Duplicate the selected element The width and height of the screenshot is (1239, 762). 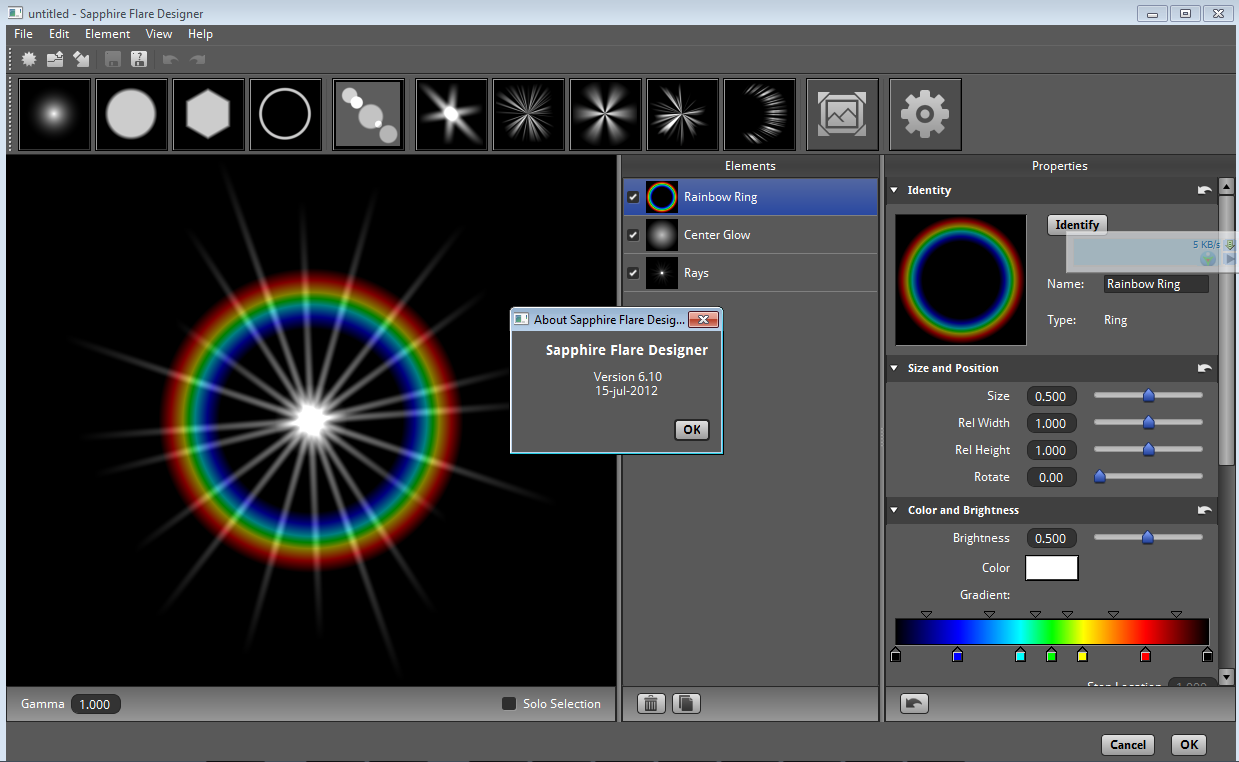686,704
